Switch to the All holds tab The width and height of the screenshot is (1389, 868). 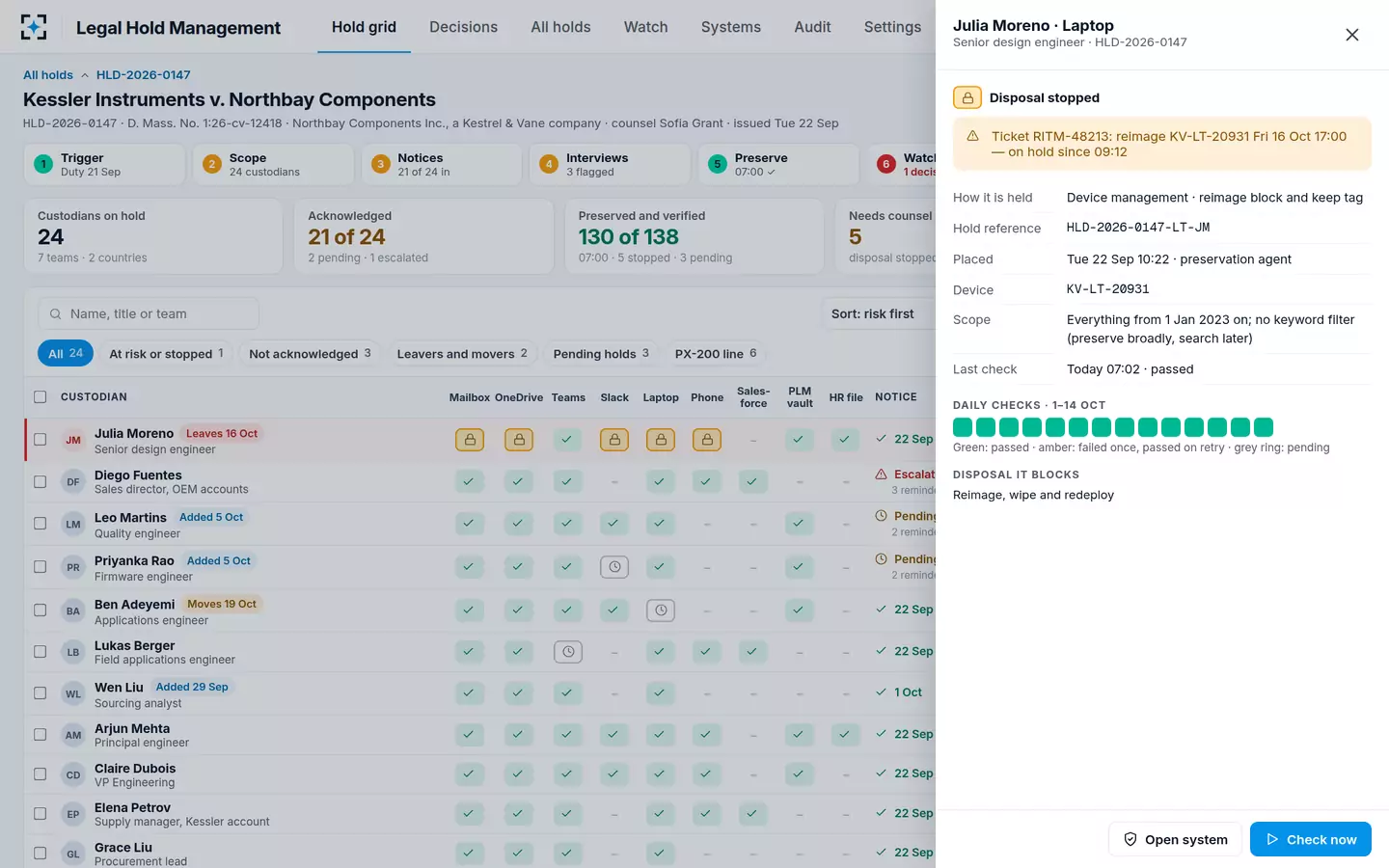pyautogui.click(x=560, y=27)
